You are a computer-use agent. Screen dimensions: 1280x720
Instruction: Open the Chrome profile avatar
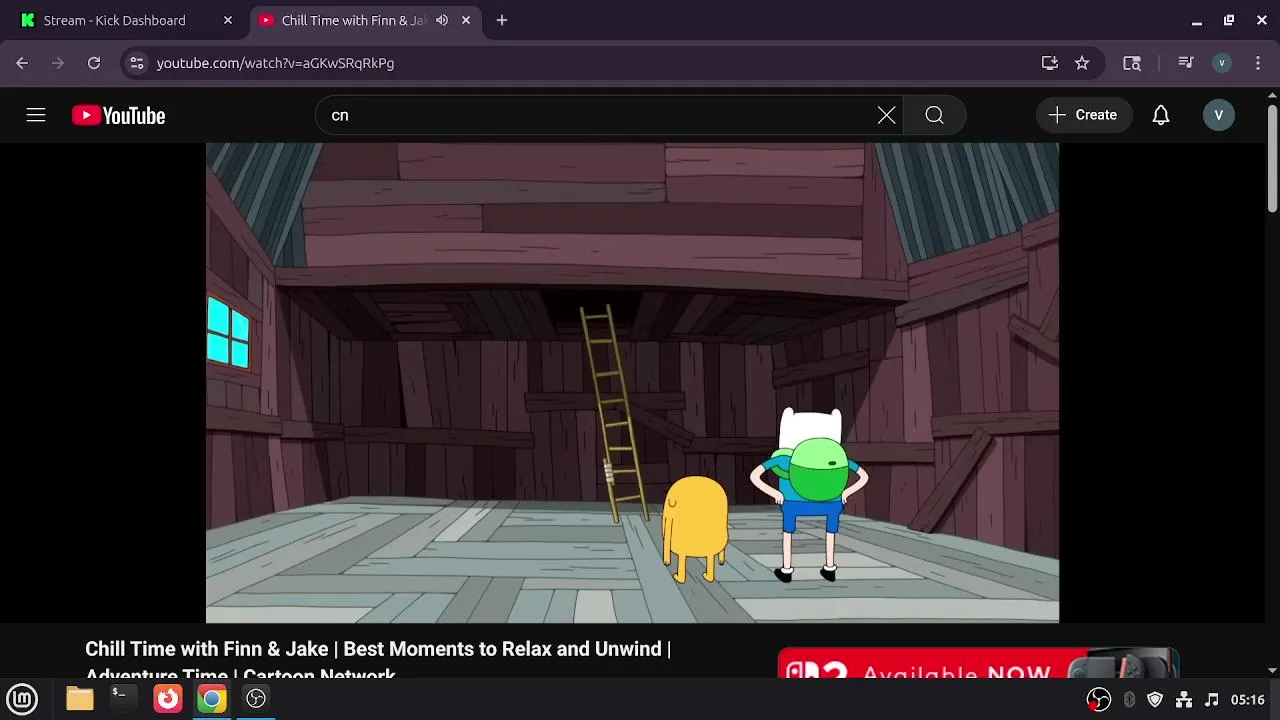tap(1221, 63)
